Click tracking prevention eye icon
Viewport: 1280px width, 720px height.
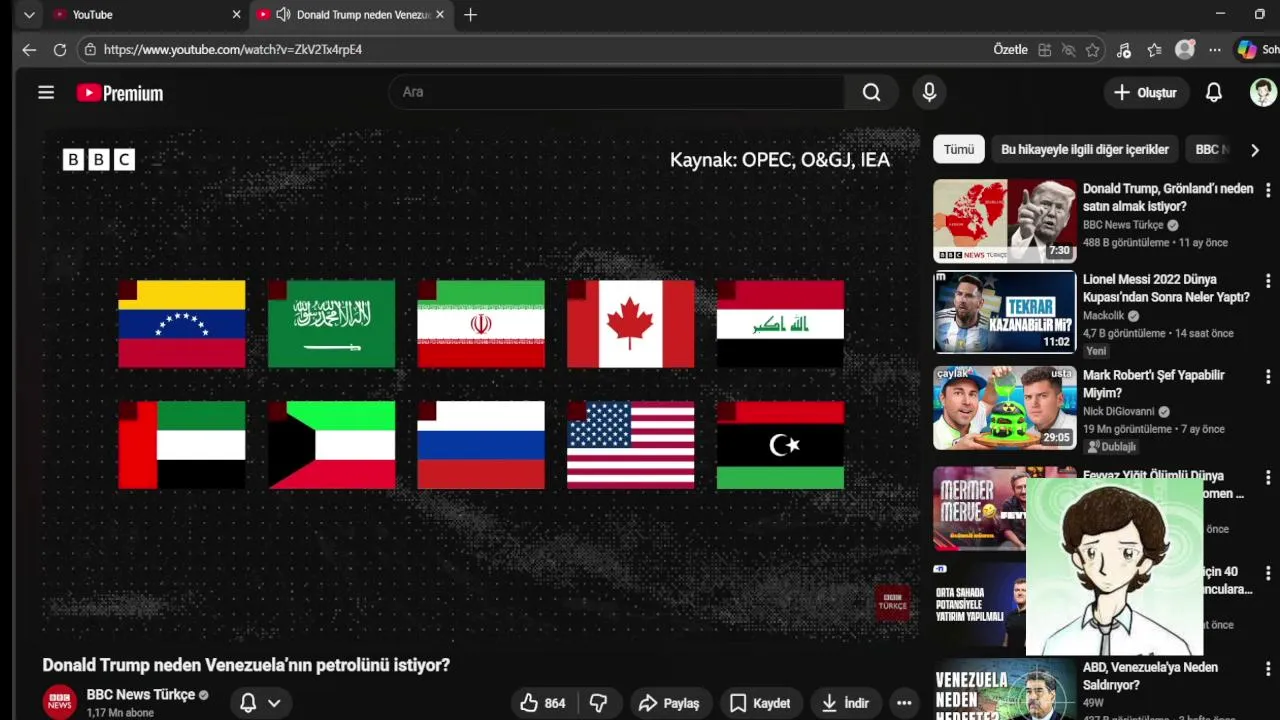(x=1069, y=49)
